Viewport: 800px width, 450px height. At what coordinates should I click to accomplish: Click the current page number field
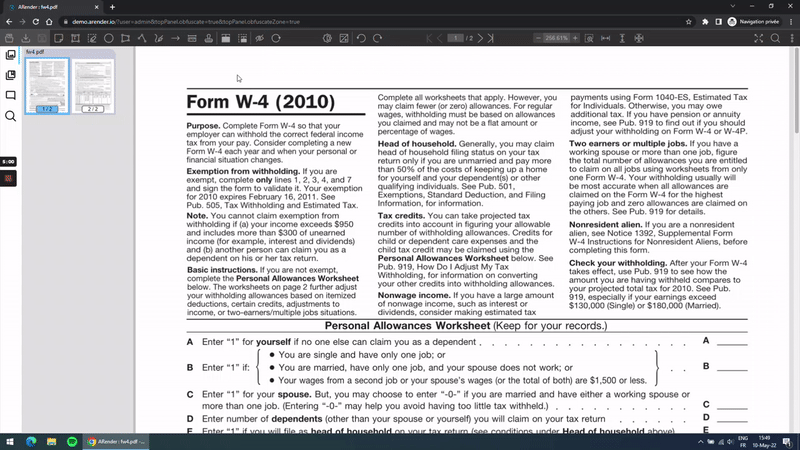point(455,38)
